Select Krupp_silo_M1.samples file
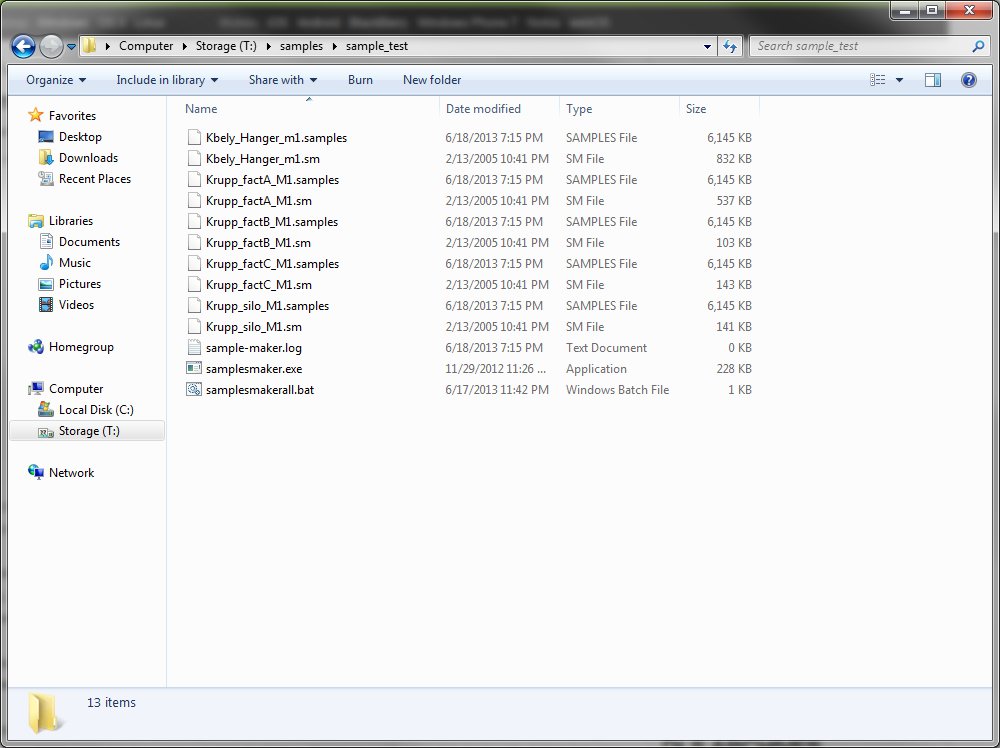 [267, 306]
